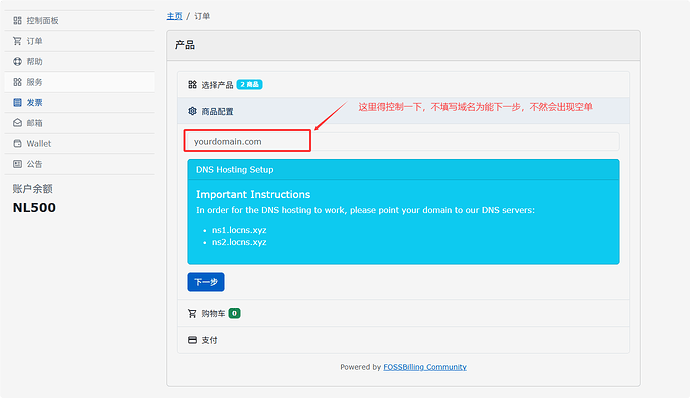Click the 支付 credit card icon

(x=192, y=340)
